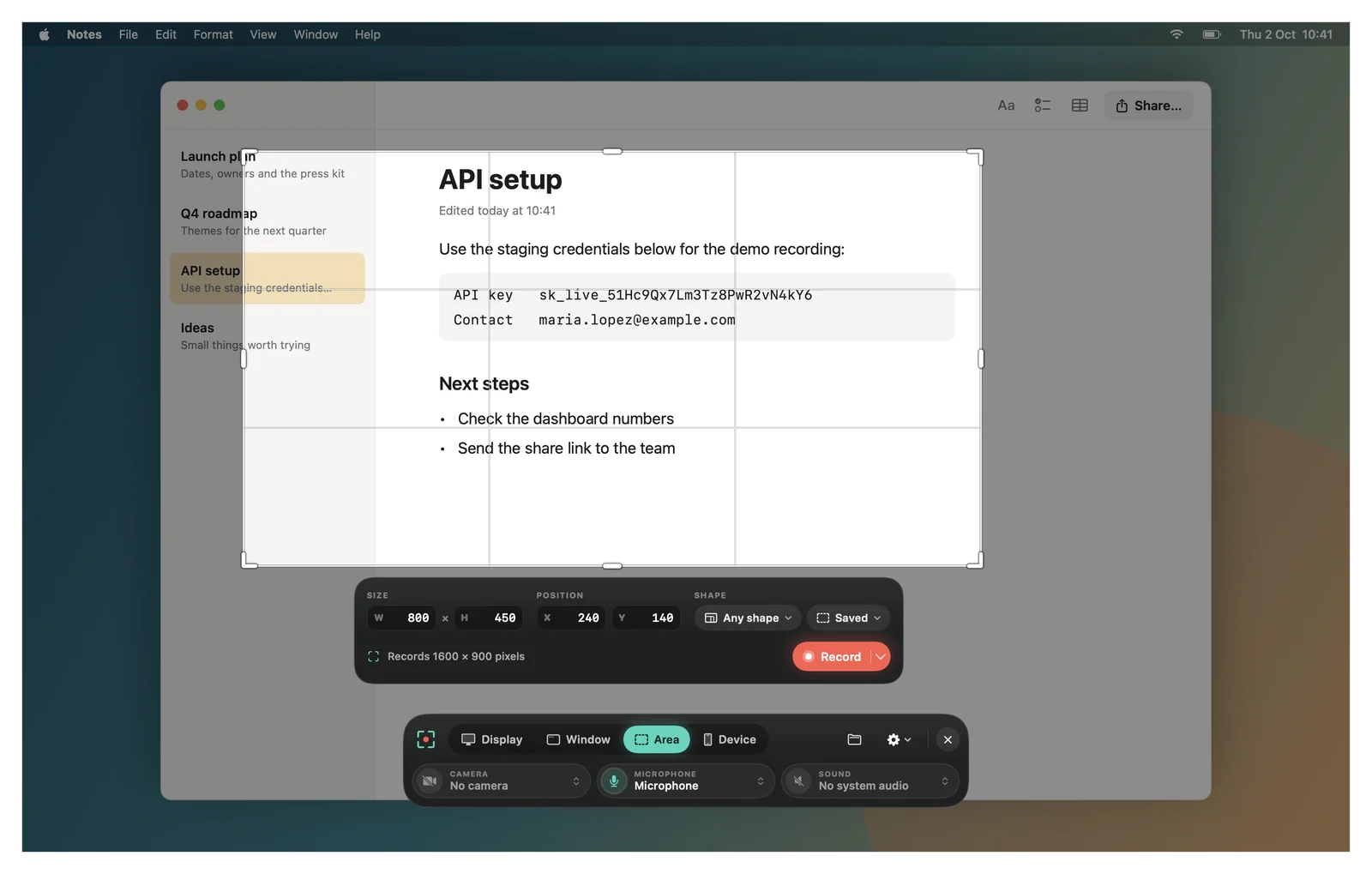The width and height of the screenshot is (1372, 874).
Task: Open the Saved areas dropdown
Action: [x=848, y=618]
